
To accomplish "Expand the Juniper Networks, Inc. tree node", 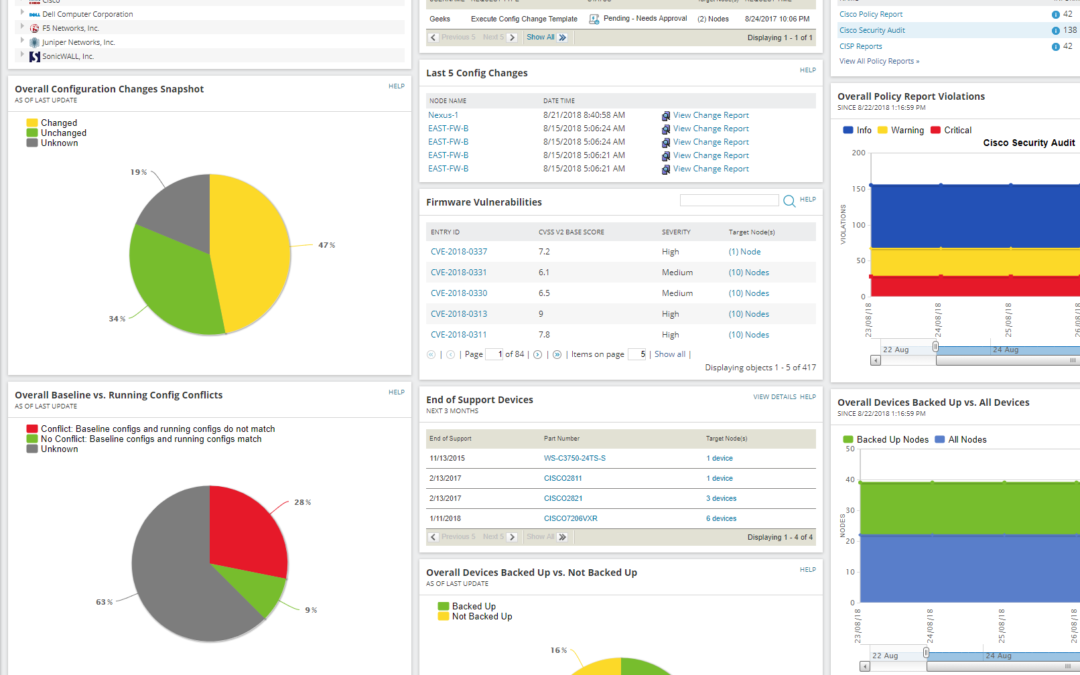I will coord(22,41).
